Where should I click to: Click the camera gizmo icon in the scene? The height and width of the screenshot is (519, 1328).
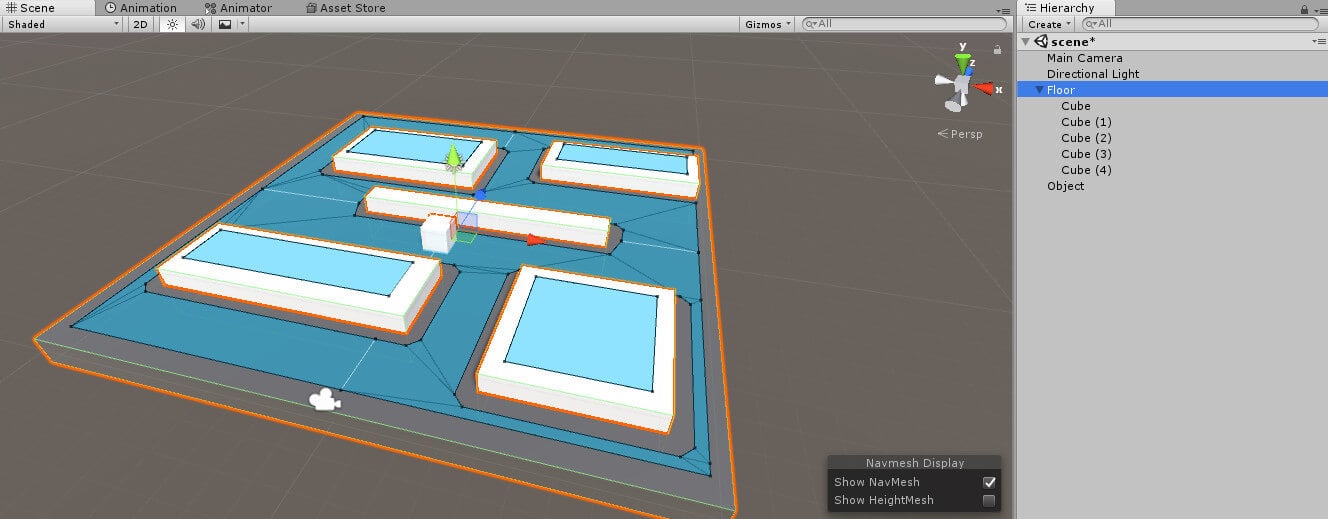tap(323, 400)
